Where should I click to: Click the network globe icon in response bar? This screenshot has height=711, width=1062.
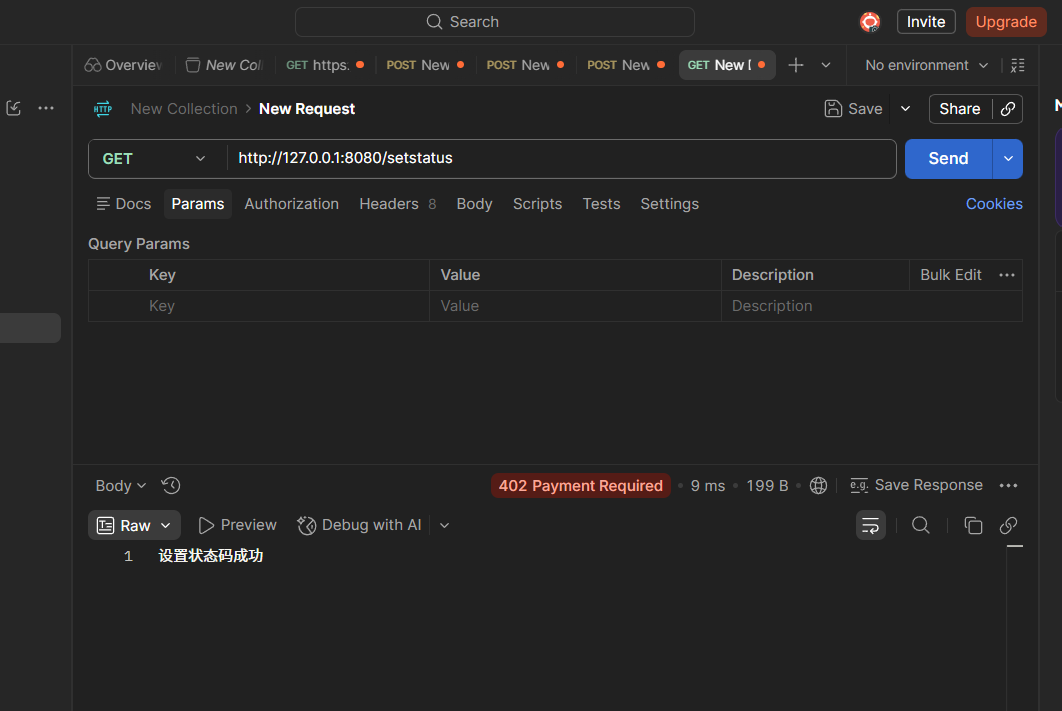pos(818,486)
